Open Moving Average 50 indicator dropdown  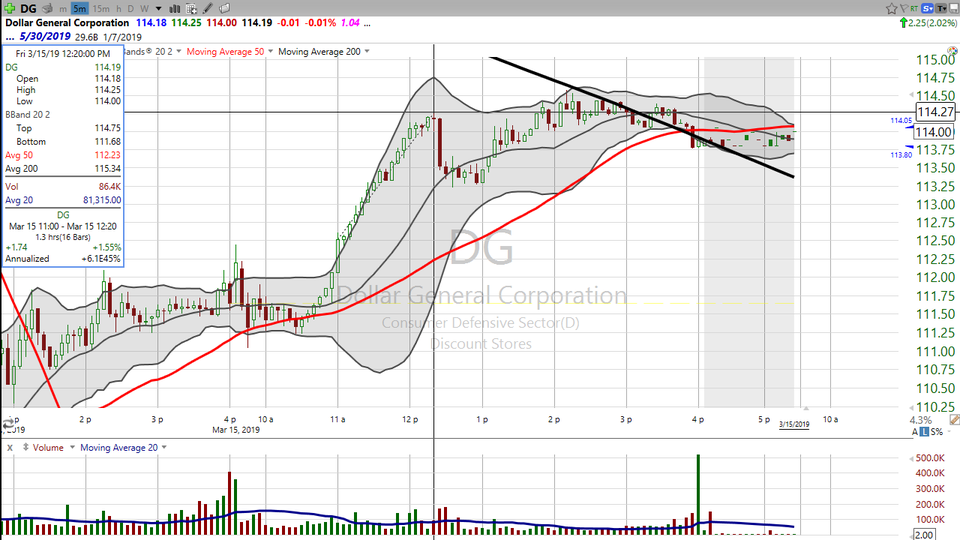(270, 51)
